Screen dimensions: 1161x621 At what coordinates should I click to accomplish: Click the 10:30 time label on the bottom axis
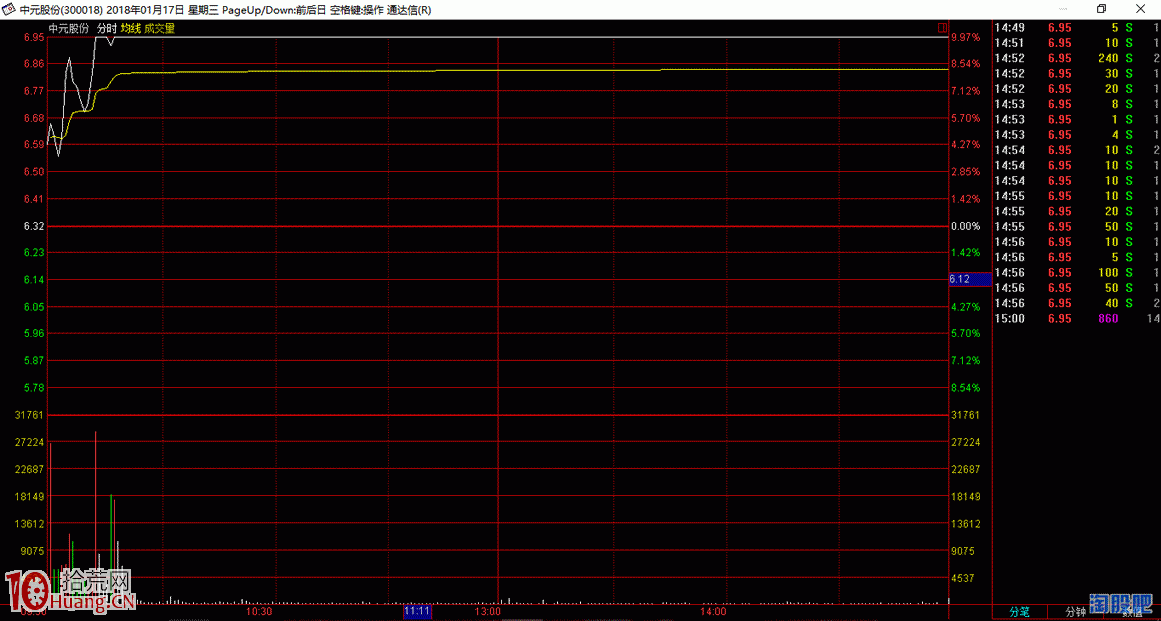259,612
